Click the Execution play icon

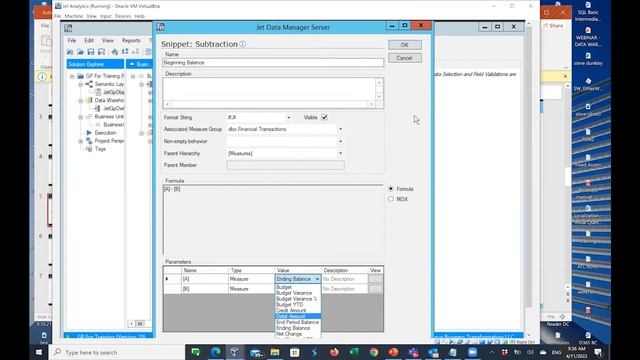(x=89, y=133)
